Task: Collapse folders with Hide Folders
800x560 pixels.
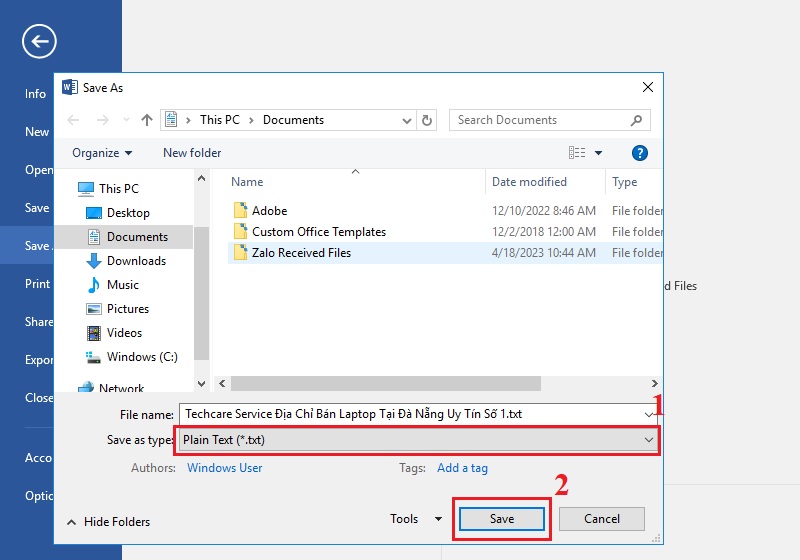Action: (108, 522)
